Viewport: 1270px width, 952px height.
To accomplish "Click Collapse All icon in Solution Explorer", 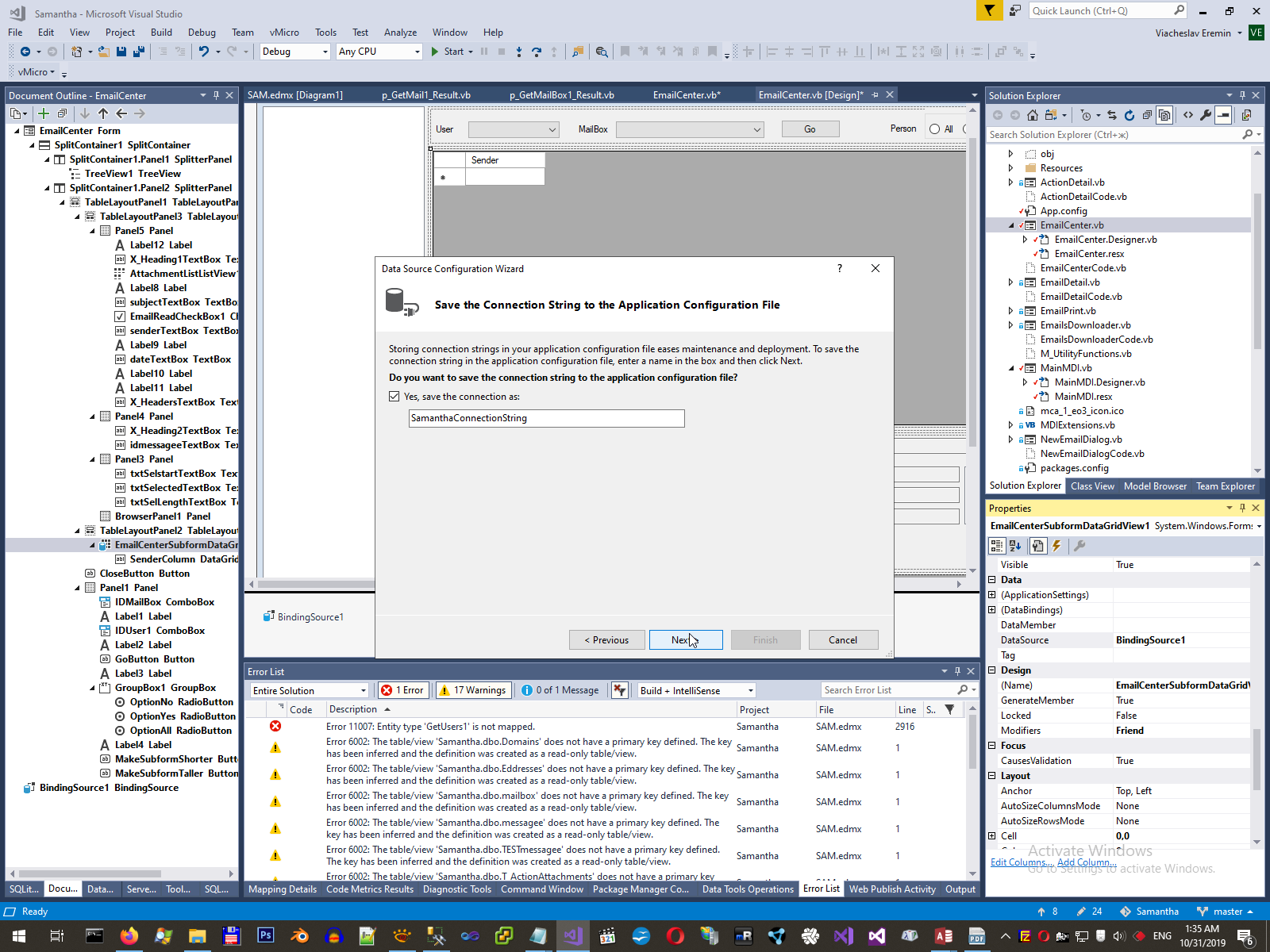I will tap(1147, 115).
